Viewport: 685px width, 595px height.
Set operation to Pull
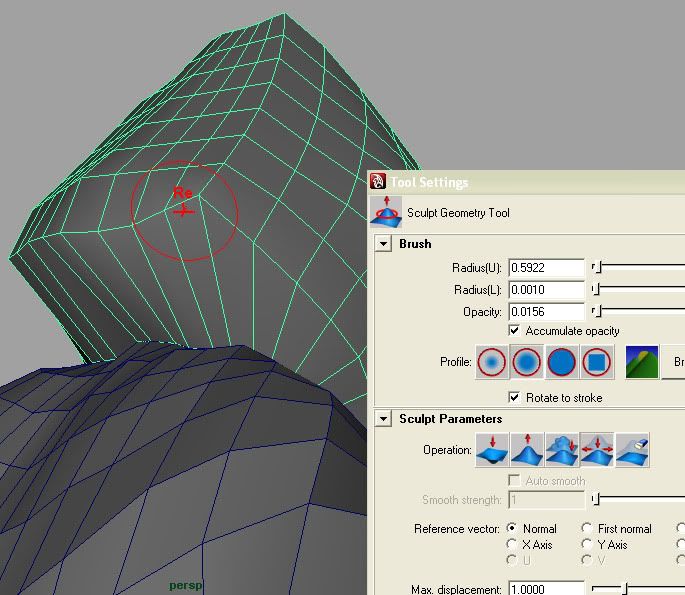[527, 450]
